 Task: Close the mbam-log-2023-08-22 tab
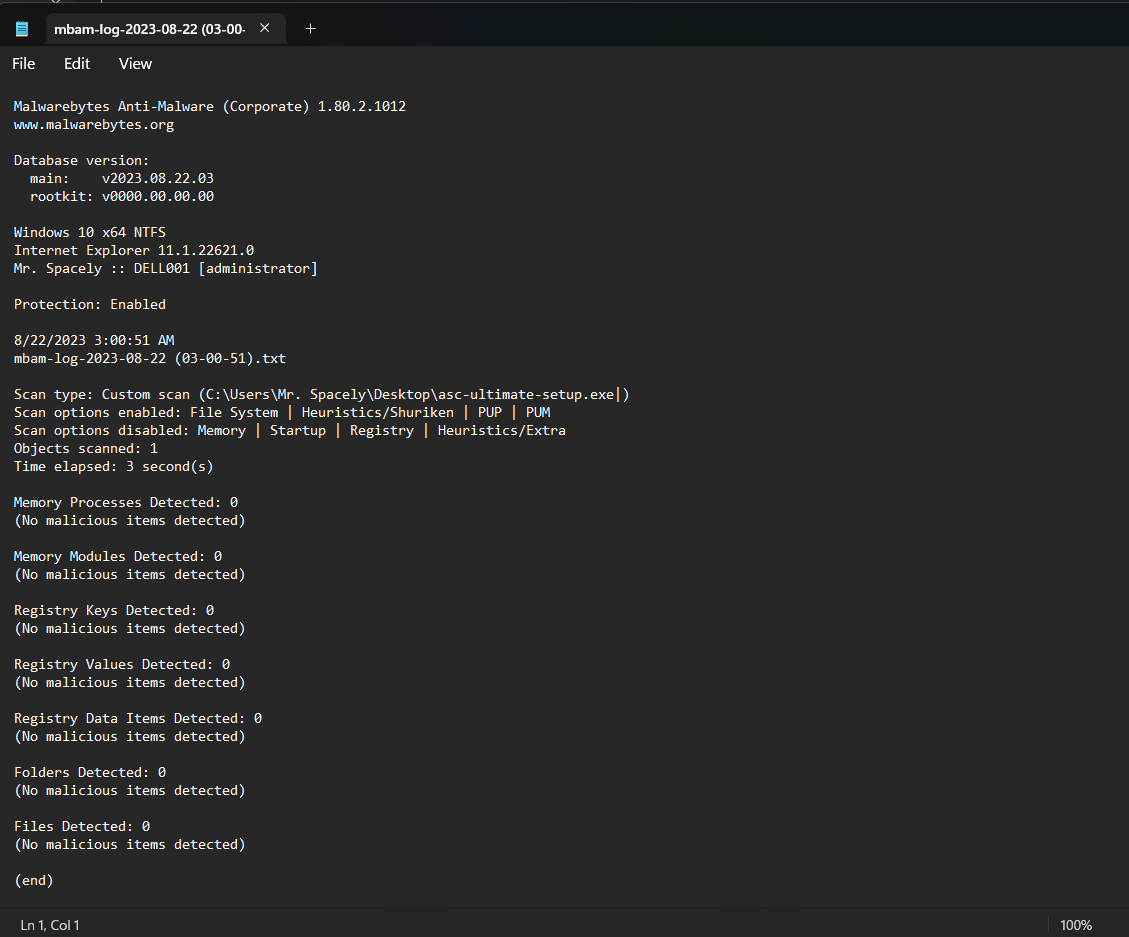click(x=265, y=28)
